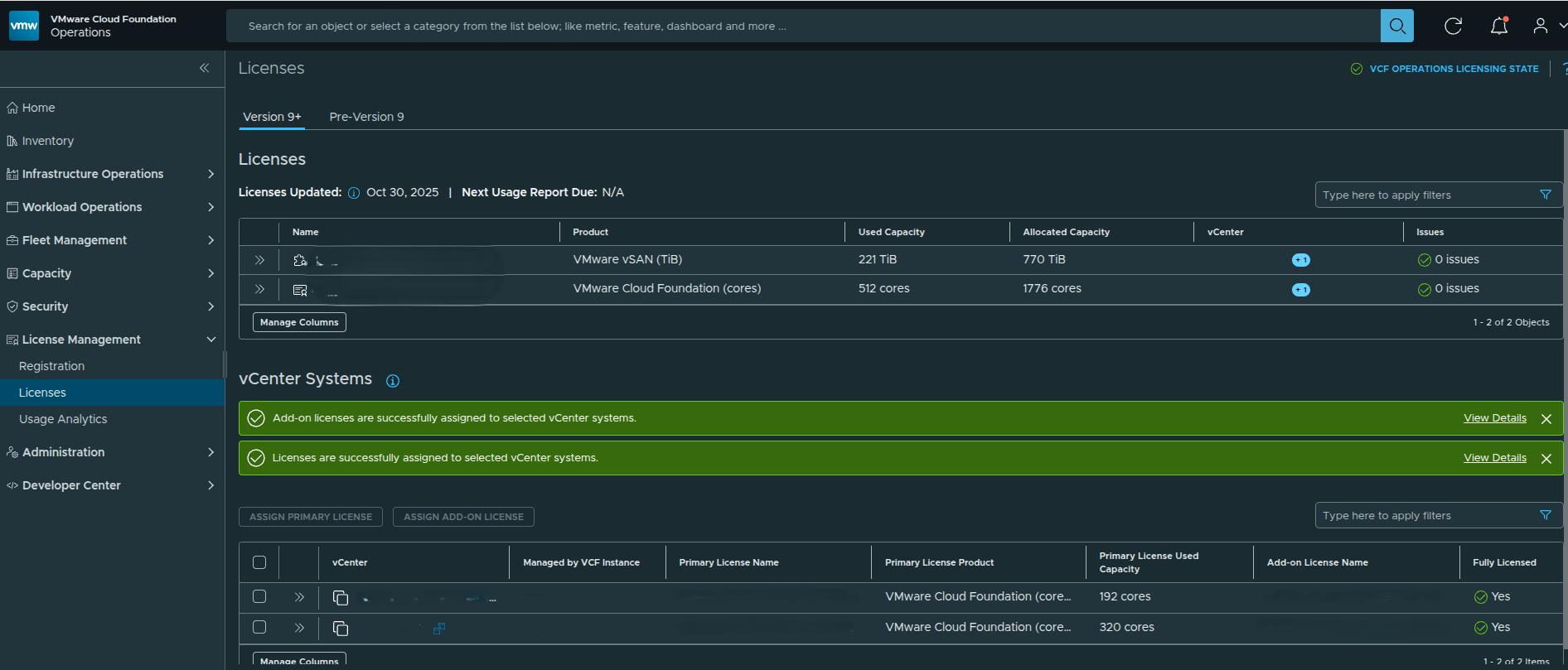
Task: Click Manage Columns under Licenses table
Action: point(299,322)
